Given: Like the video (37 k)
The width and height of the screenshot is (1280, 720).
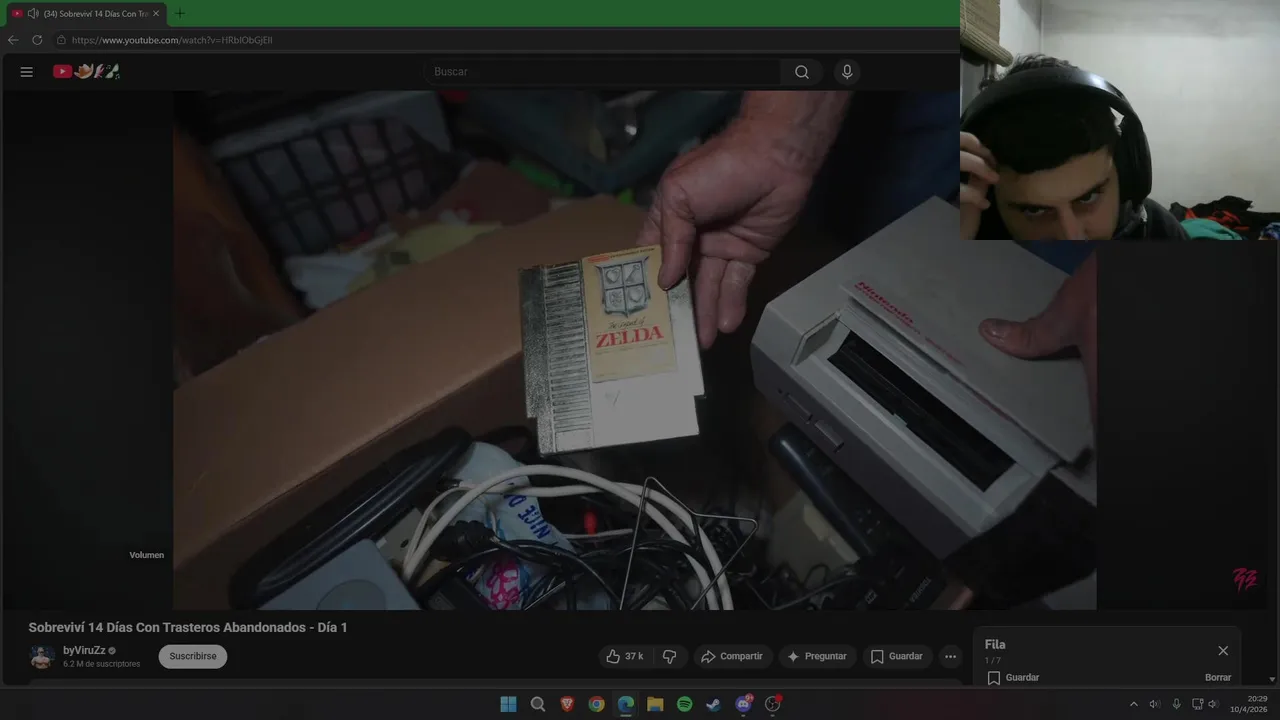Looking at the screenshot, I should (625, 657).
